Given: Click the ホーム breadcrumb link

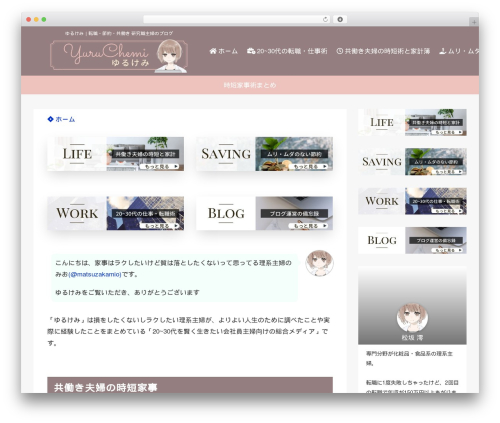Looking at the screenshot, I should click(x=65, y=119).
